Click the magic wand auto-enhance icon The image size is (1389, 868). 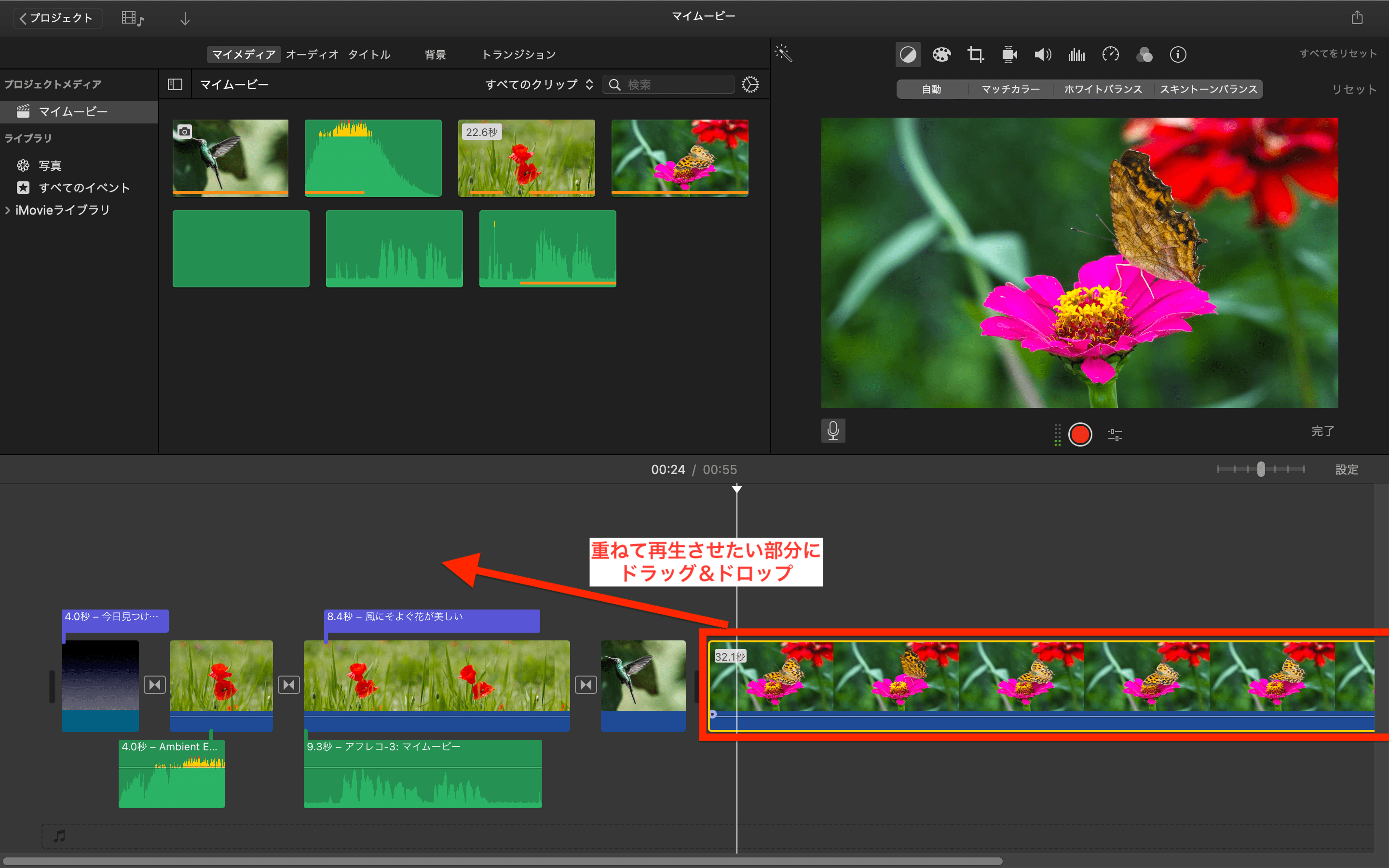click(783, 54)
